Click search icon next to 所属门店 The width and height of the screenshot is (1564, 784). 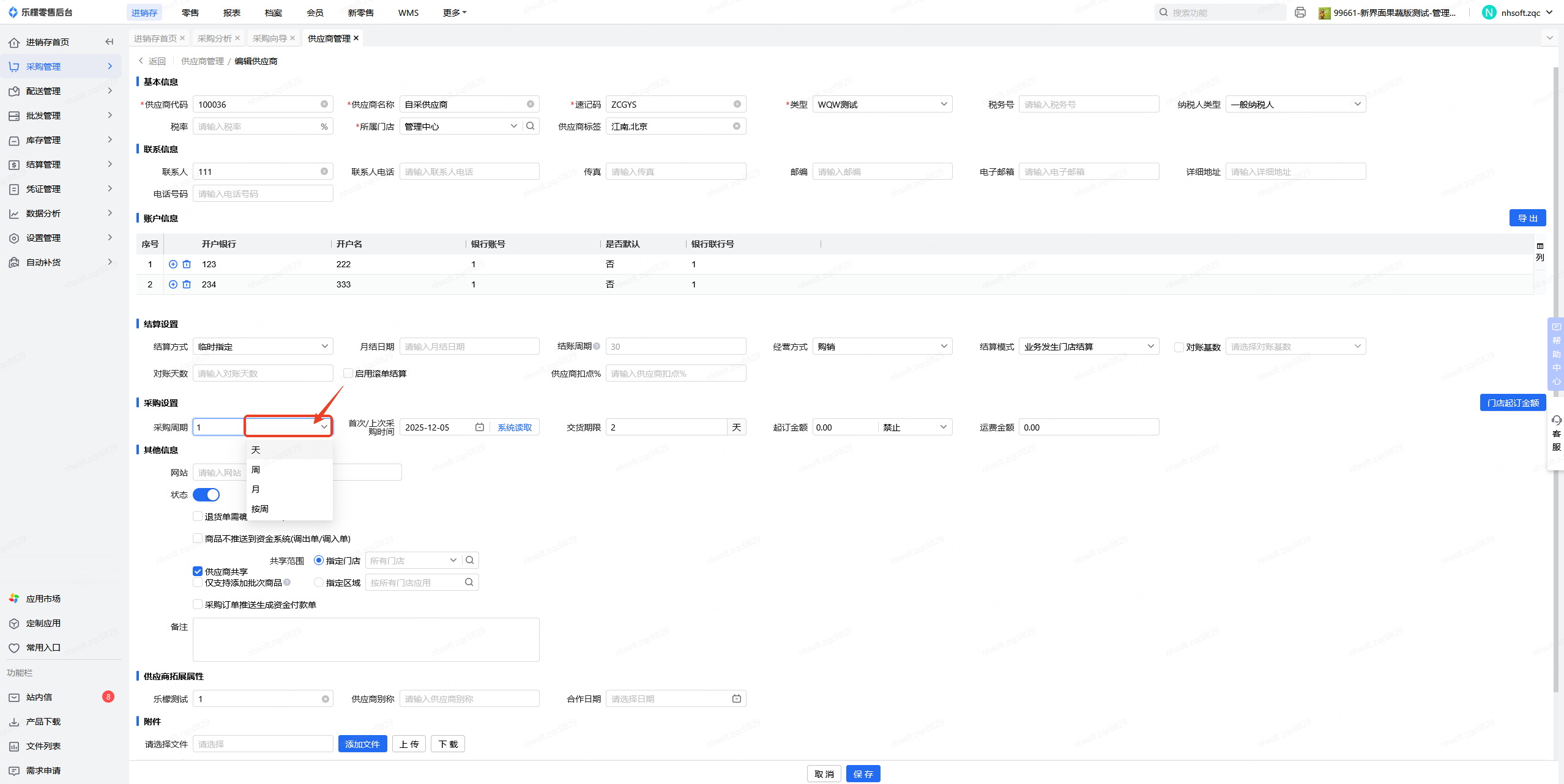pyautogui.click(x=531, y=126)
